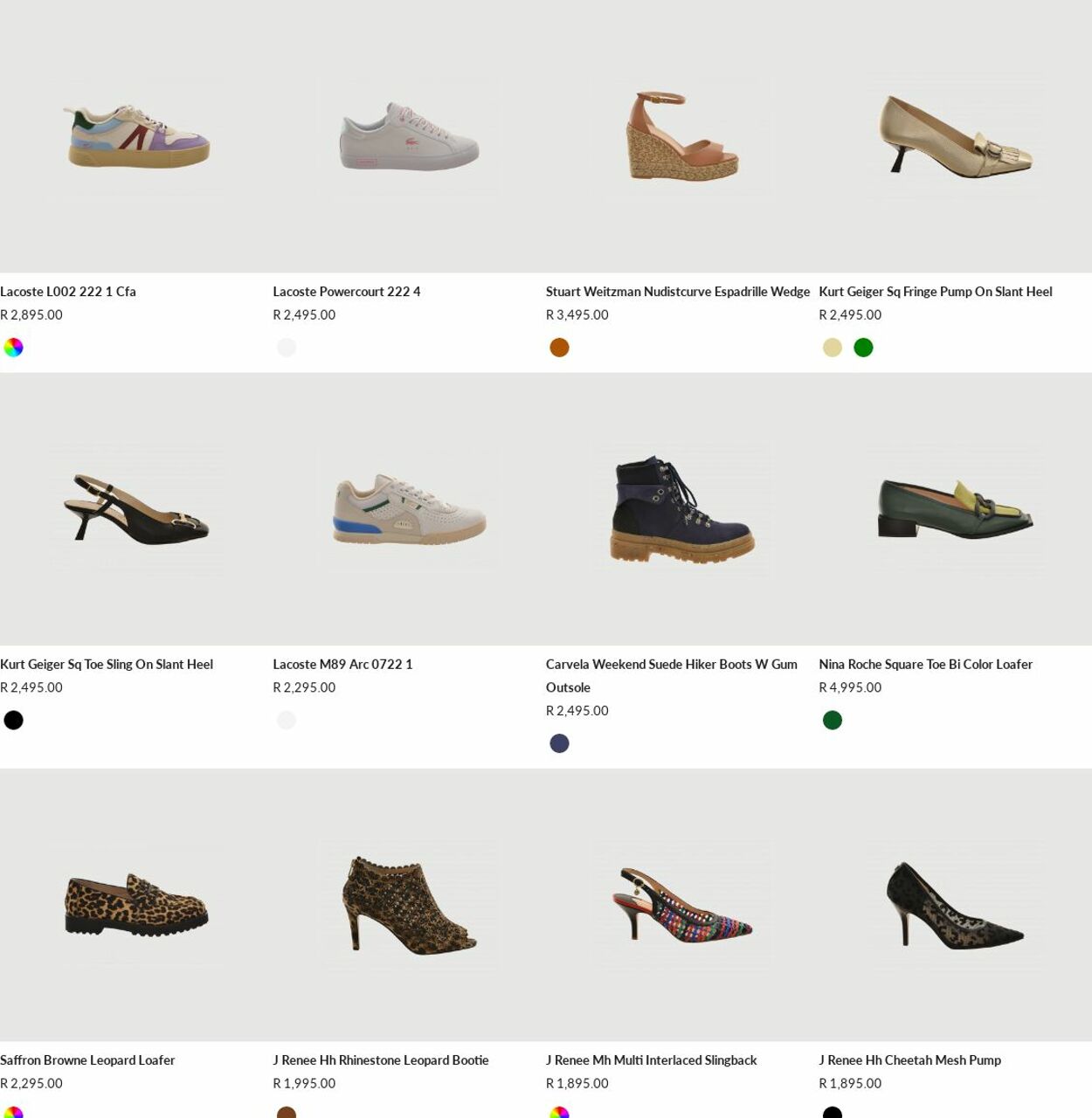View the Stuart Weitzman espadrille wedge photo
This screenshot has width=1092, height=1118.
pos(682,136)
